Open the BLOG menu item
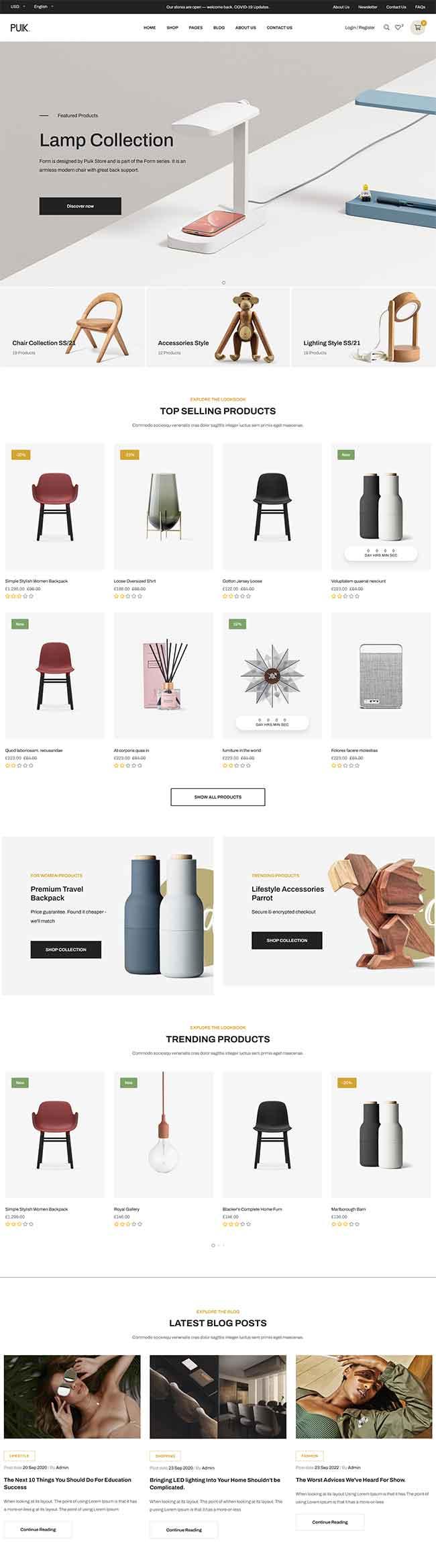The width and height of the screenshot is (436, 1568). [219, 28]
